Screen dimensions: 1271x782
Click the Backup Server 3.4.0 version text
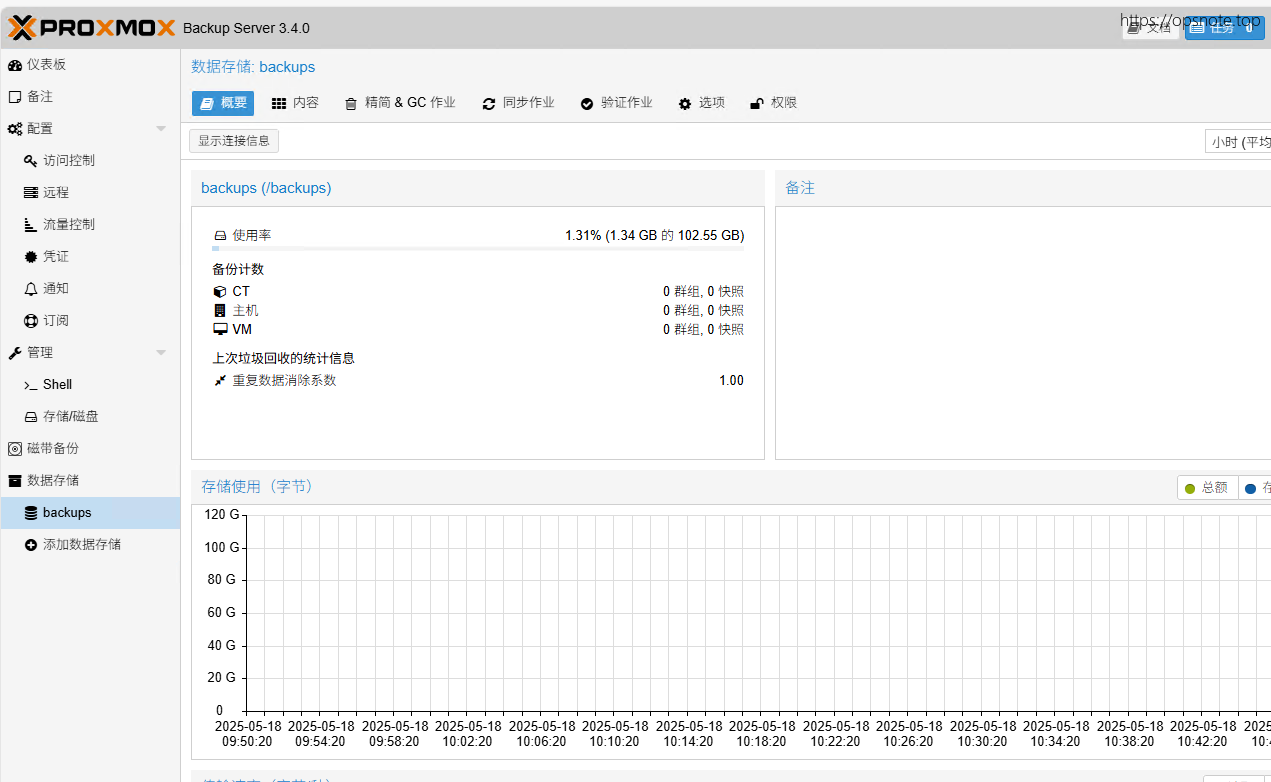tap(246, 28)
